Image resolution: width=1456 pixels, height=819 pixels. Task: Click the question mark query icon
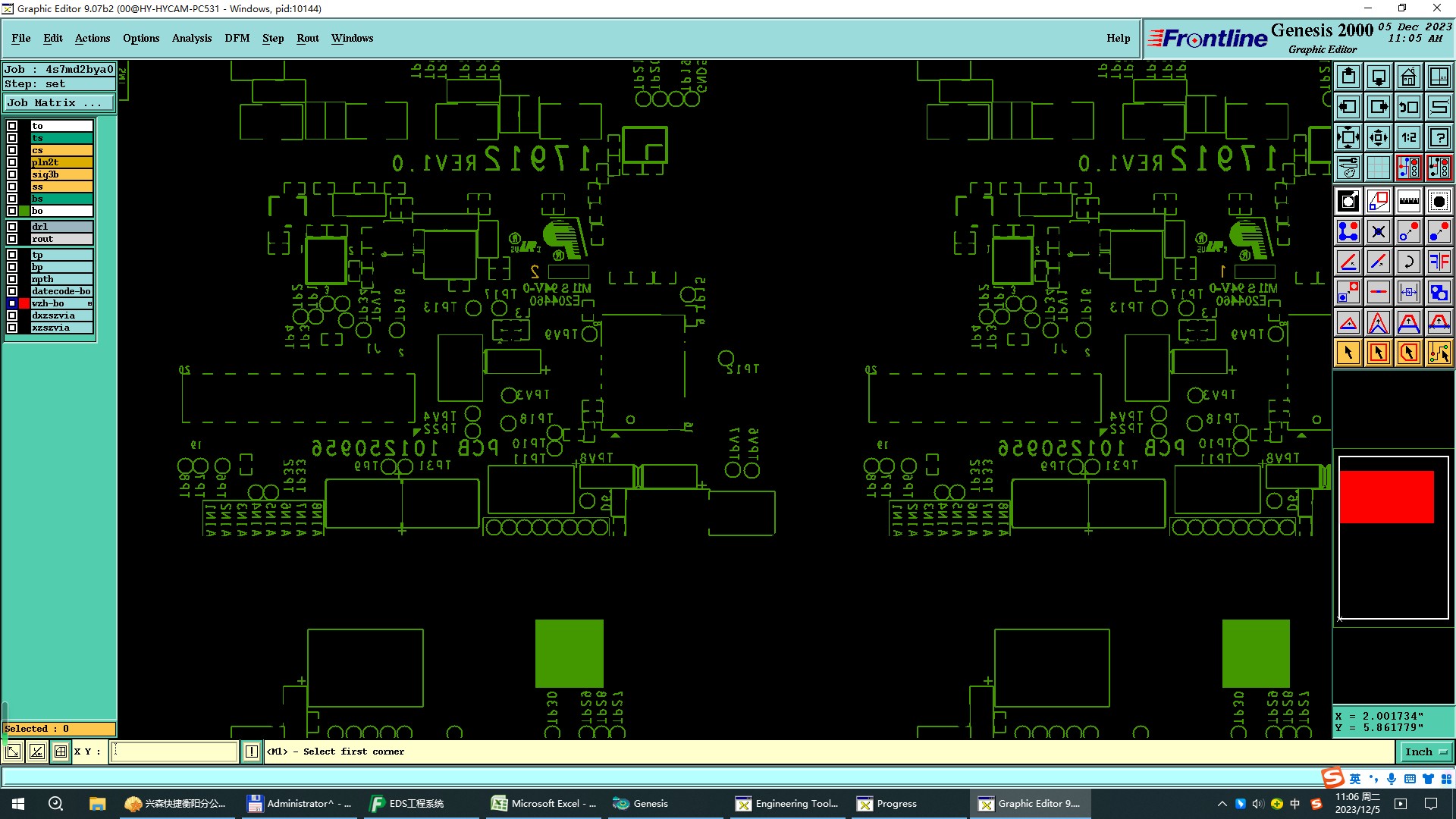pyautogui.click(x=1439, y=137)
